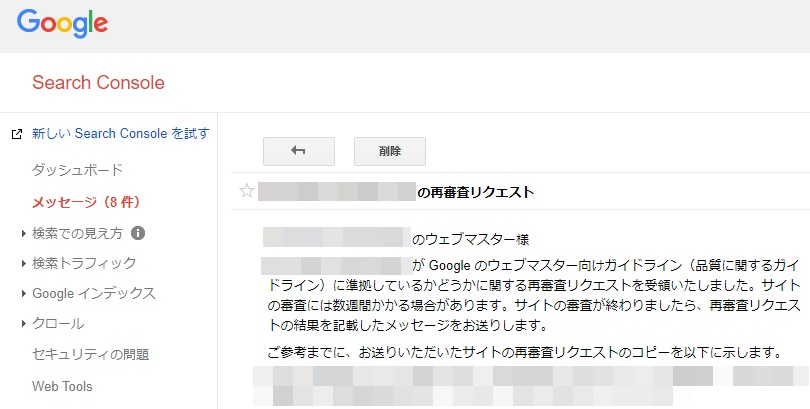Open Web Tools in sidebar

tap(62, 386)
